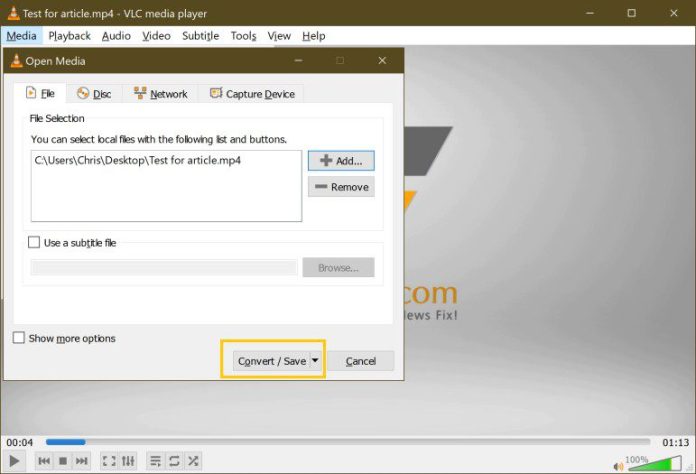The image size is (696, 474).
Task: Open the Playback menu
Action: click(69, 36)
